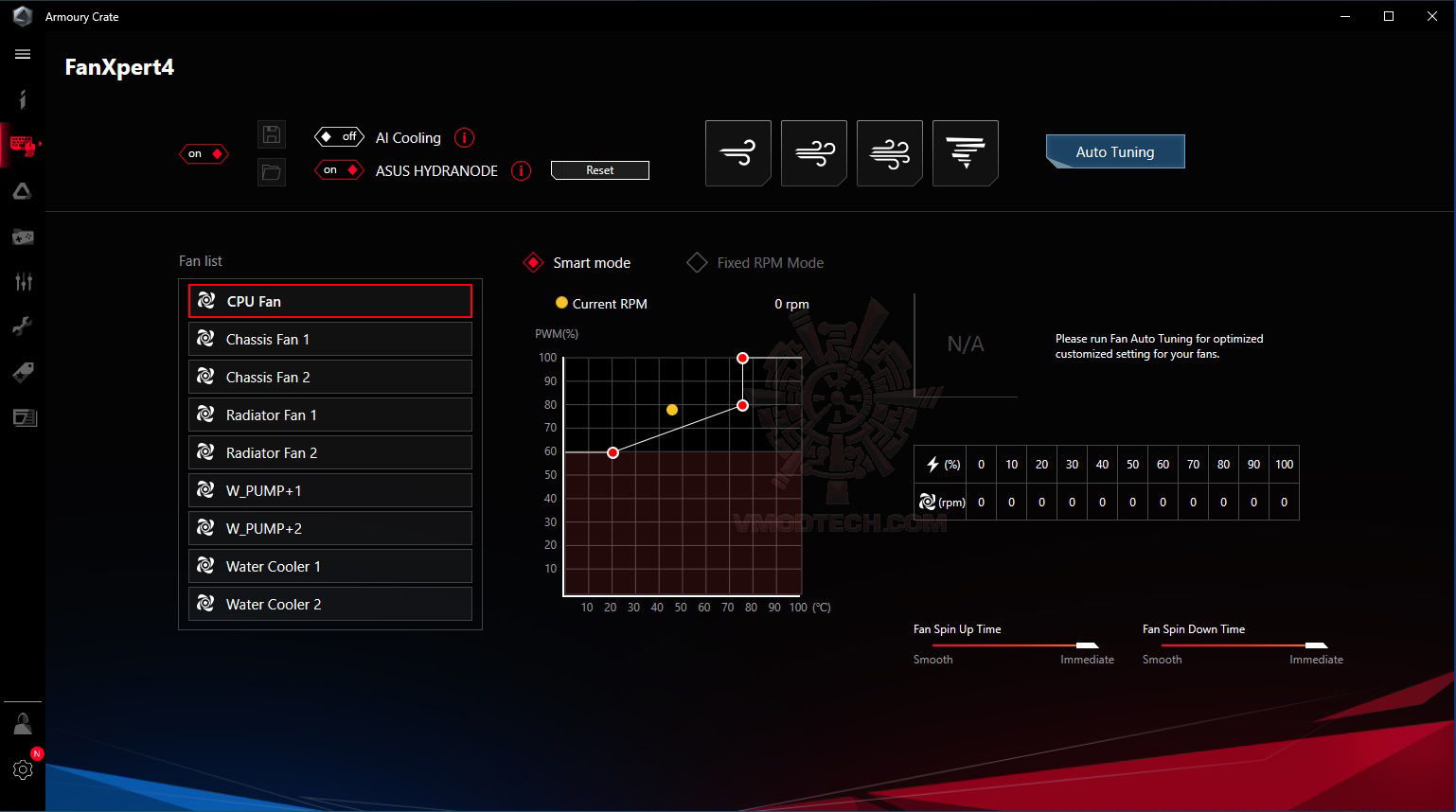Screen dimensions: 1456x812
Task: Click the fan icon beside Water Cooler 2
Action: pyautogui.click(x=205, y=604)
